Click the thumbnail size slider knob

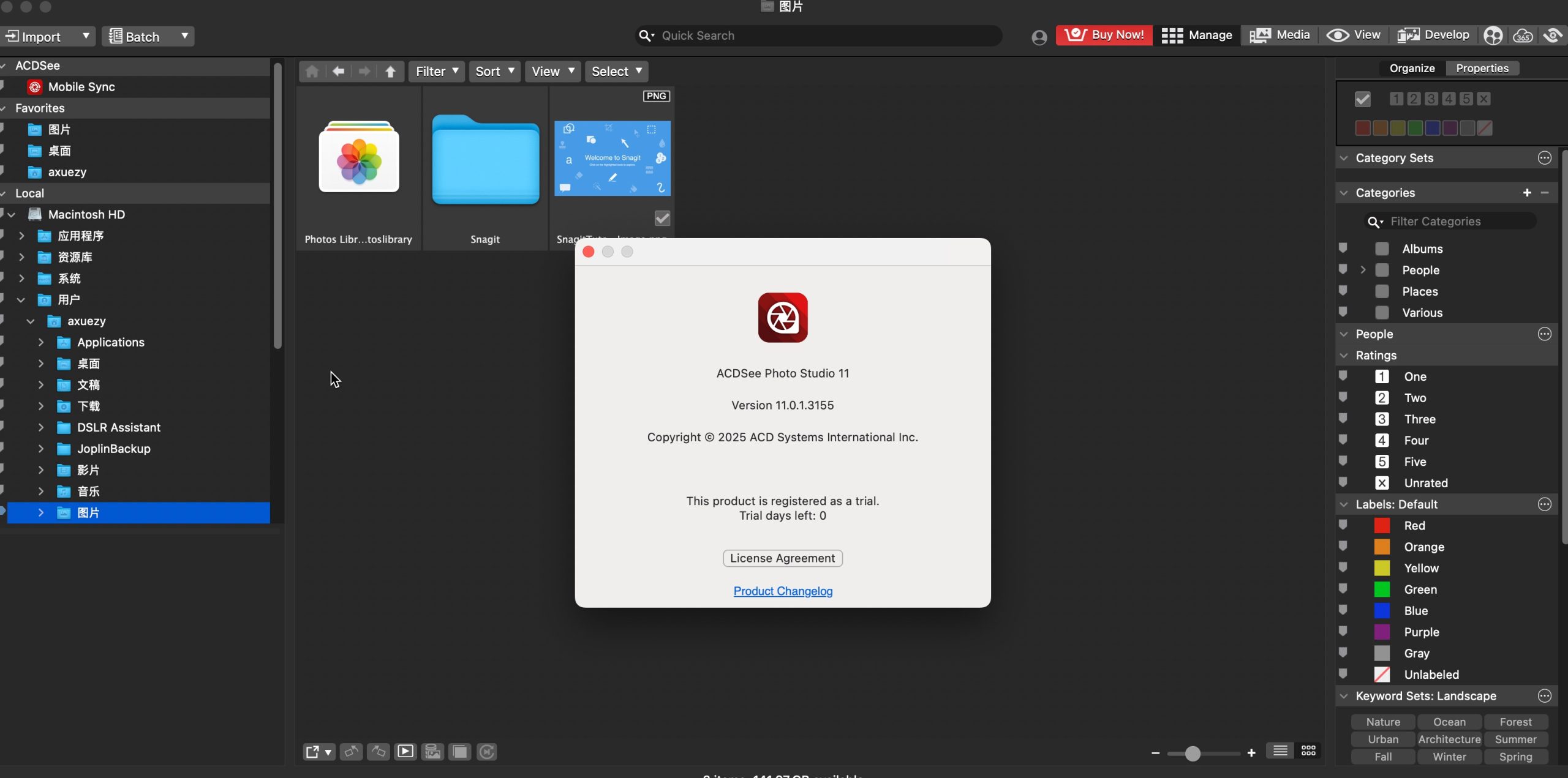tap(1192, 754)
